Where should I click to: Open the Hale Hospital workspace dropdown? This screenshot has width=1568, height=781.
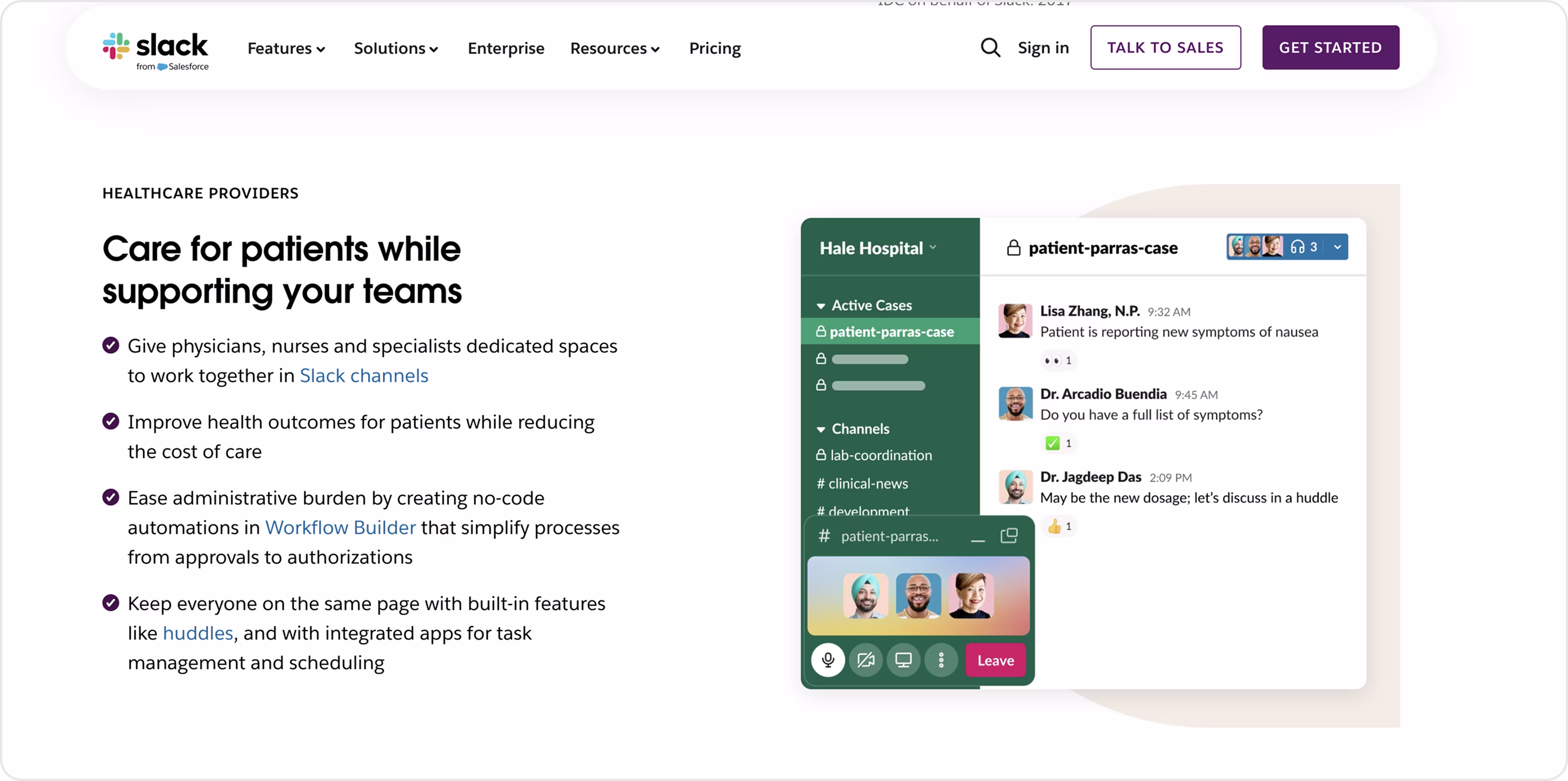pos(878,248)
